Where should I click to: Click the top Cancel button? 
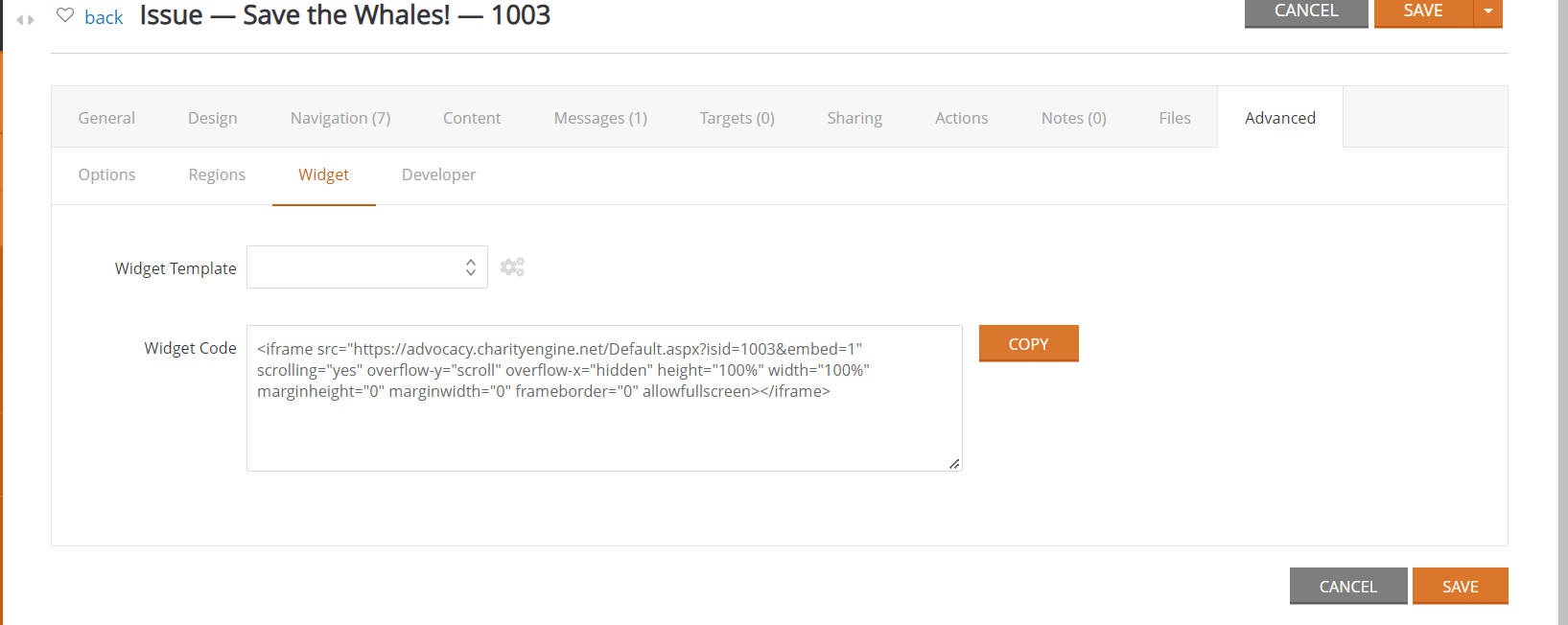[1306, 12]
